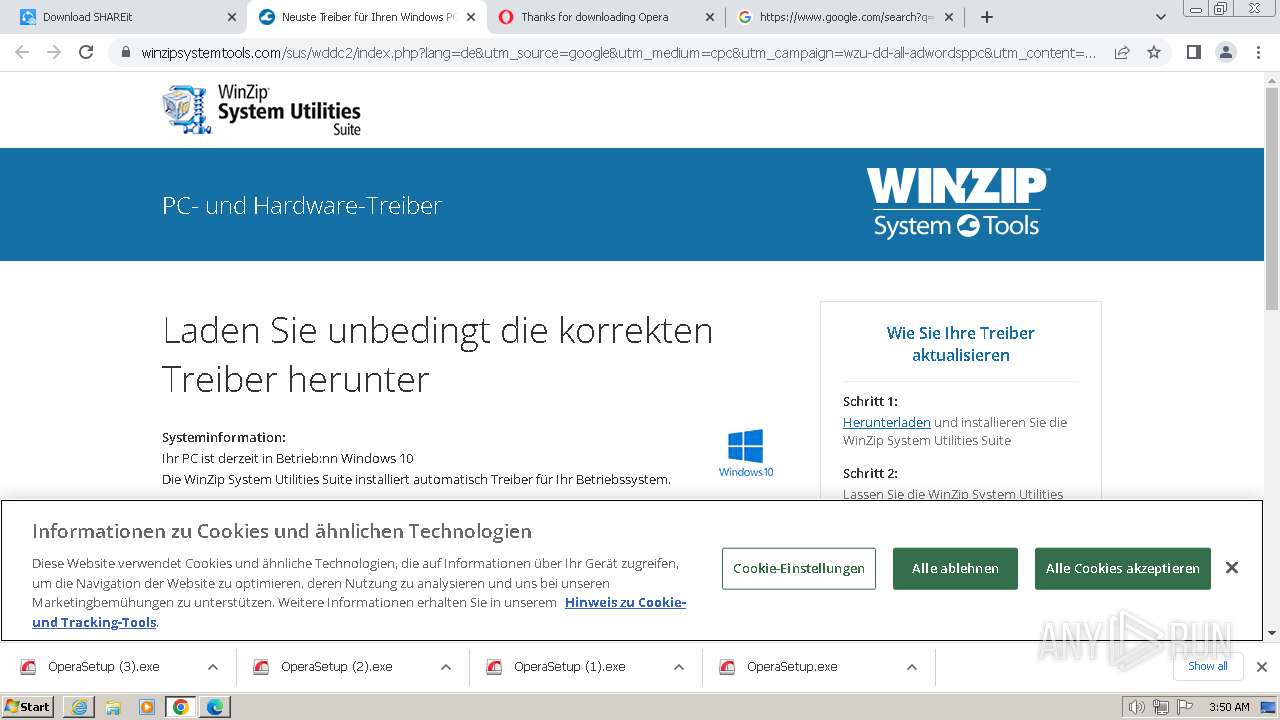
Task: Close the Neuste Treiber tab
Action: pos(470,17)
